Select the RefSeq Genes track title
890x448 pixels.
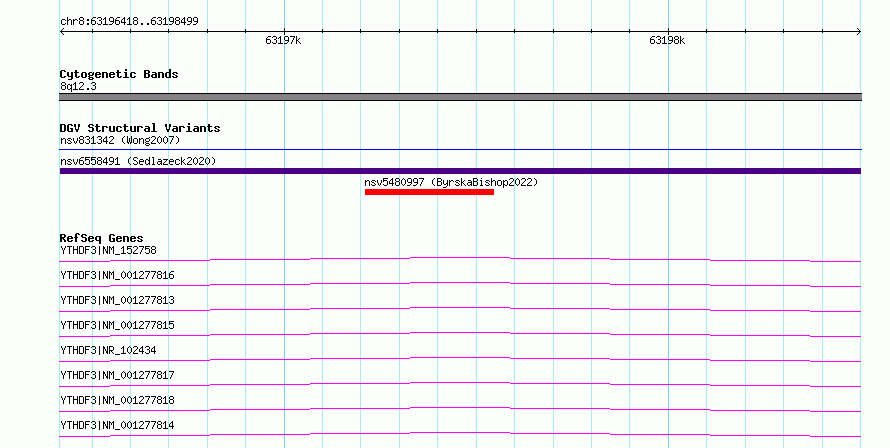(x=101, y=238)
